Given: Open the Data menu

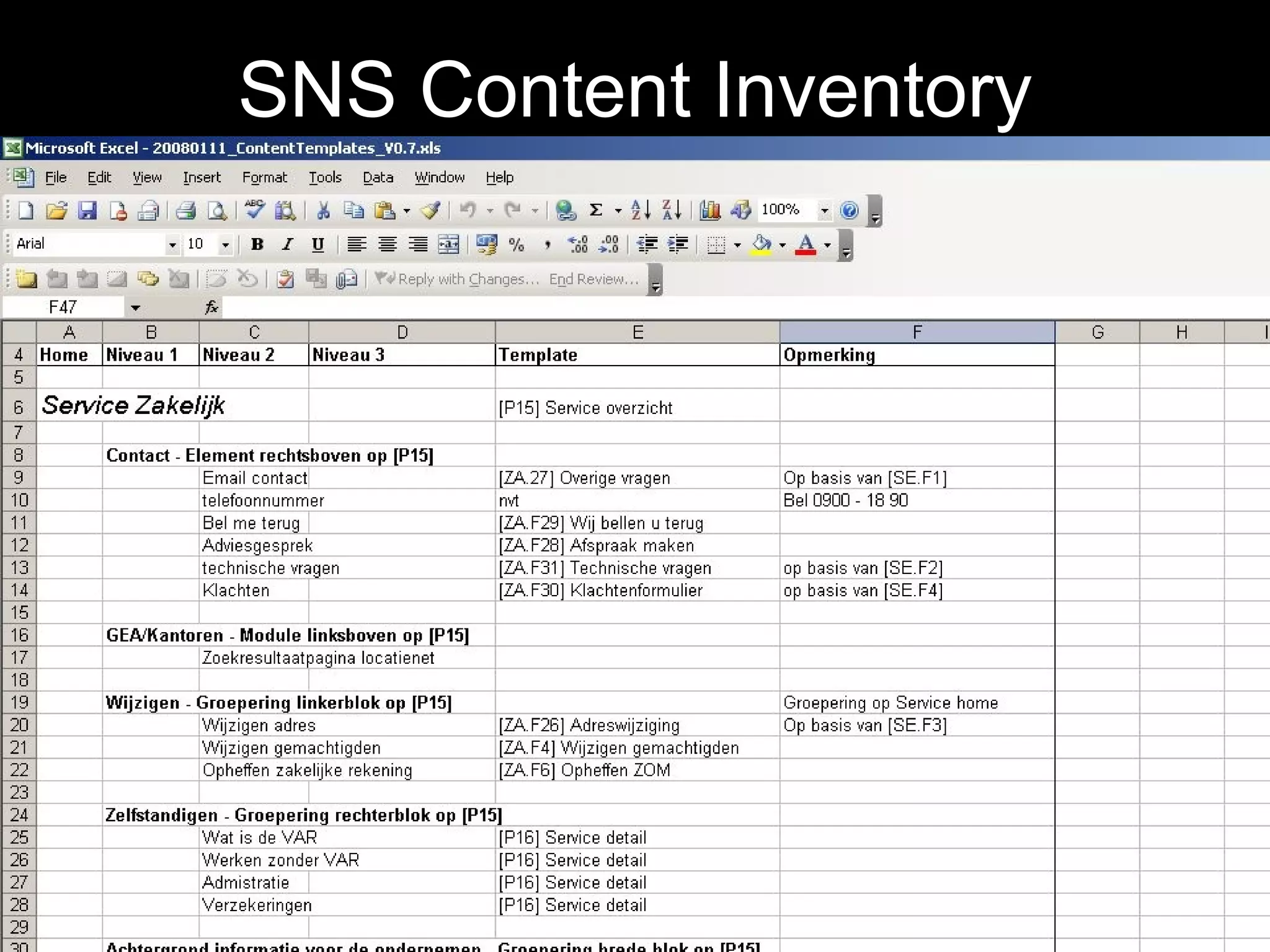Looking at the screenshot, I should tap(378, 178).
